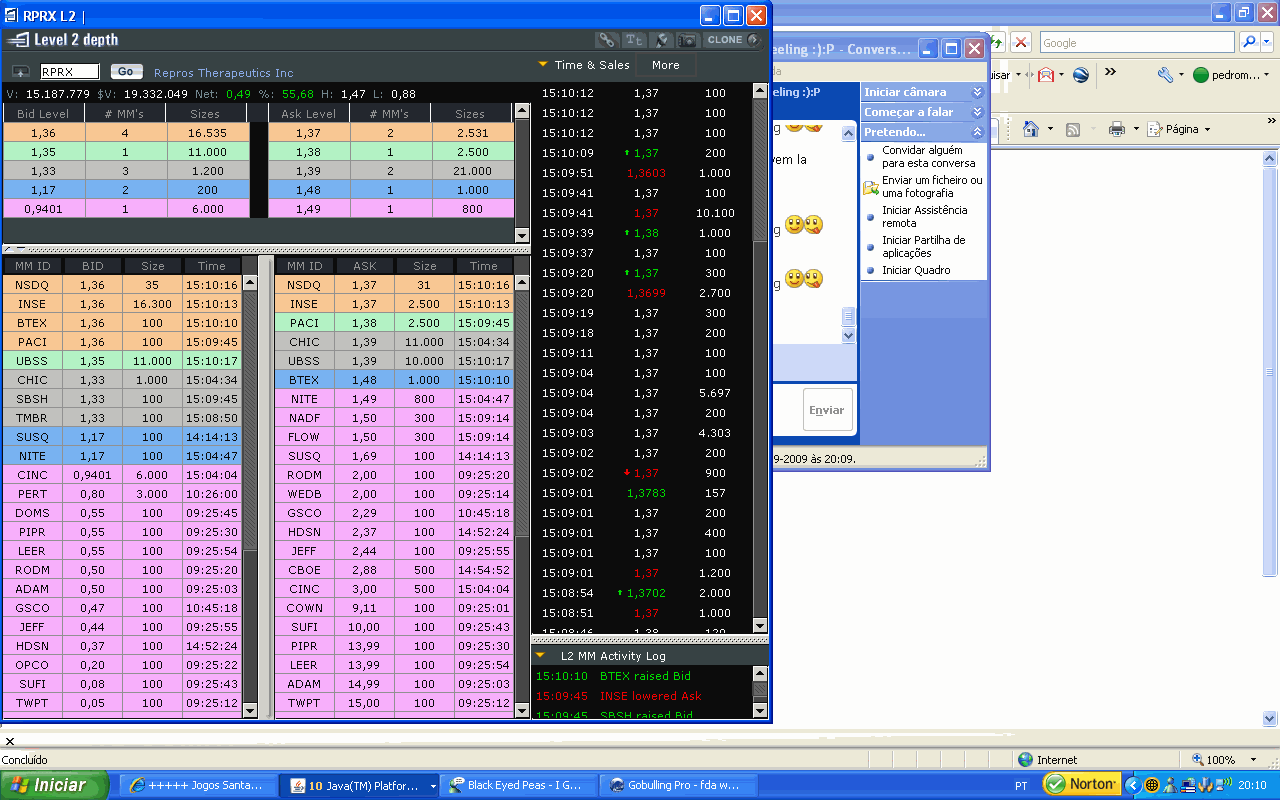The image size is (1280, 800).
Task: Click the magnifier search icon in browser
Action: [1249, 43]
